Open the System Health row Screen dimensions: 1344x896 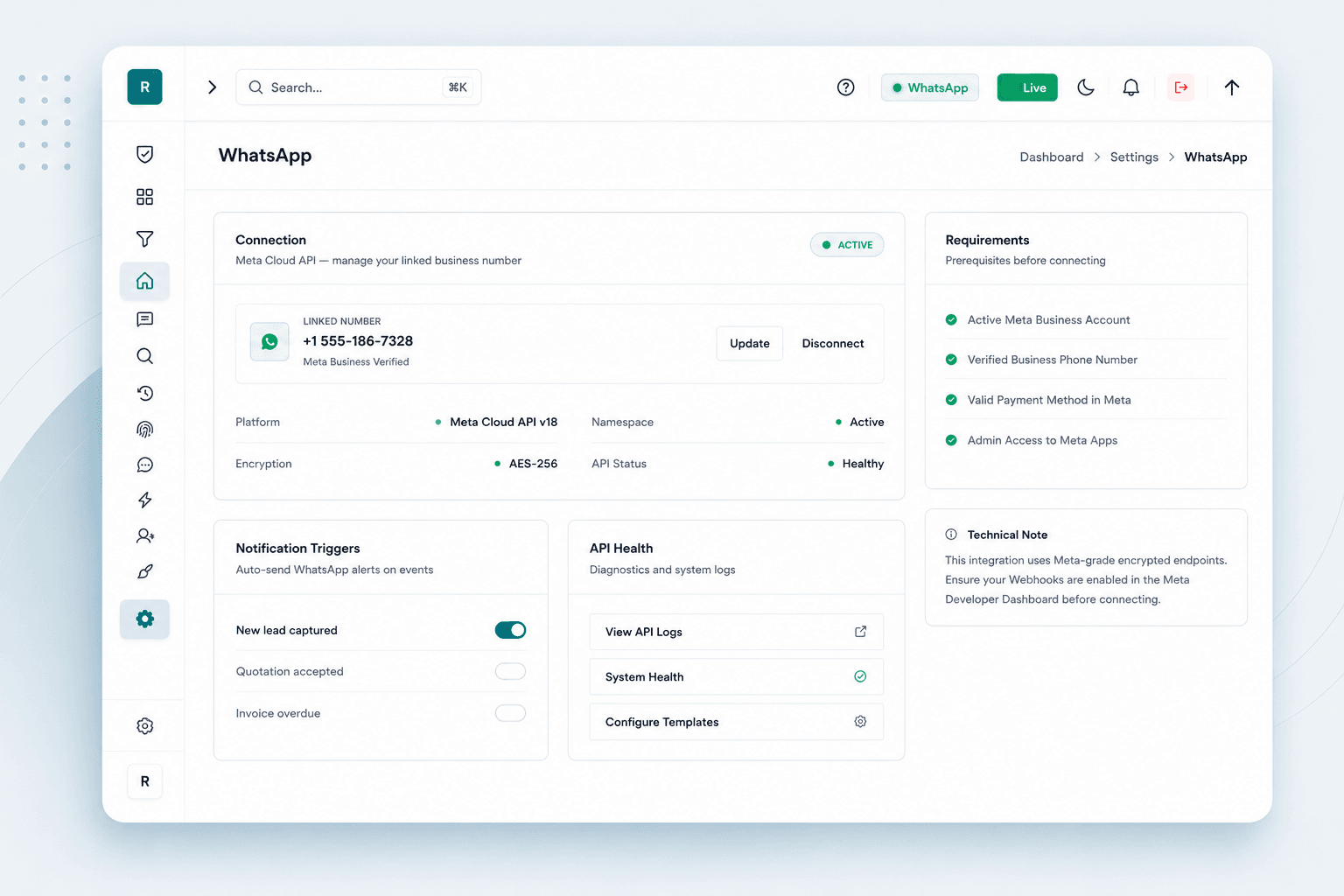pos(737,676)
